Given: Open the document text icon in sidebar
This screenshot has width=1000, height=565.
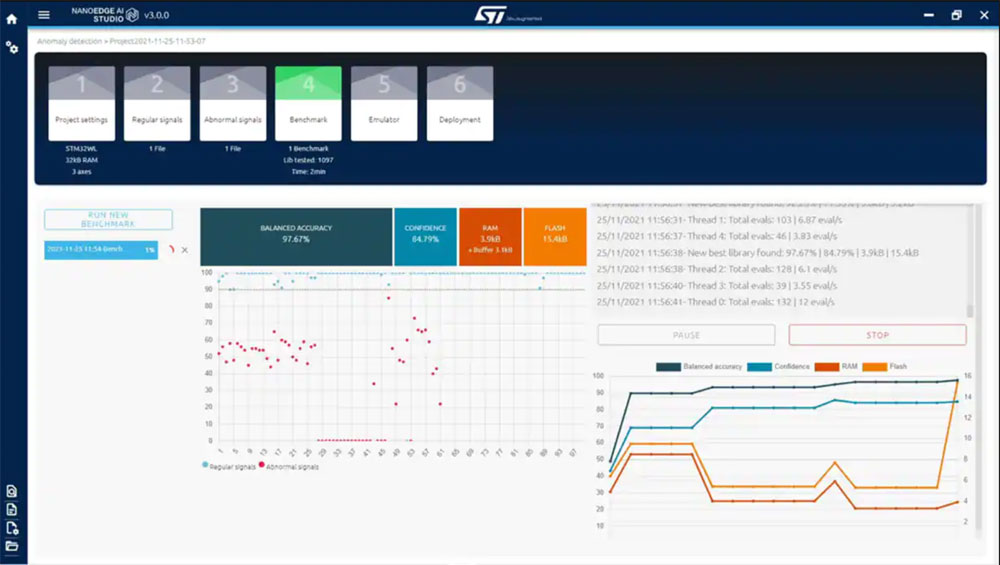Looking at the screenshot, I should coord(11,510).
